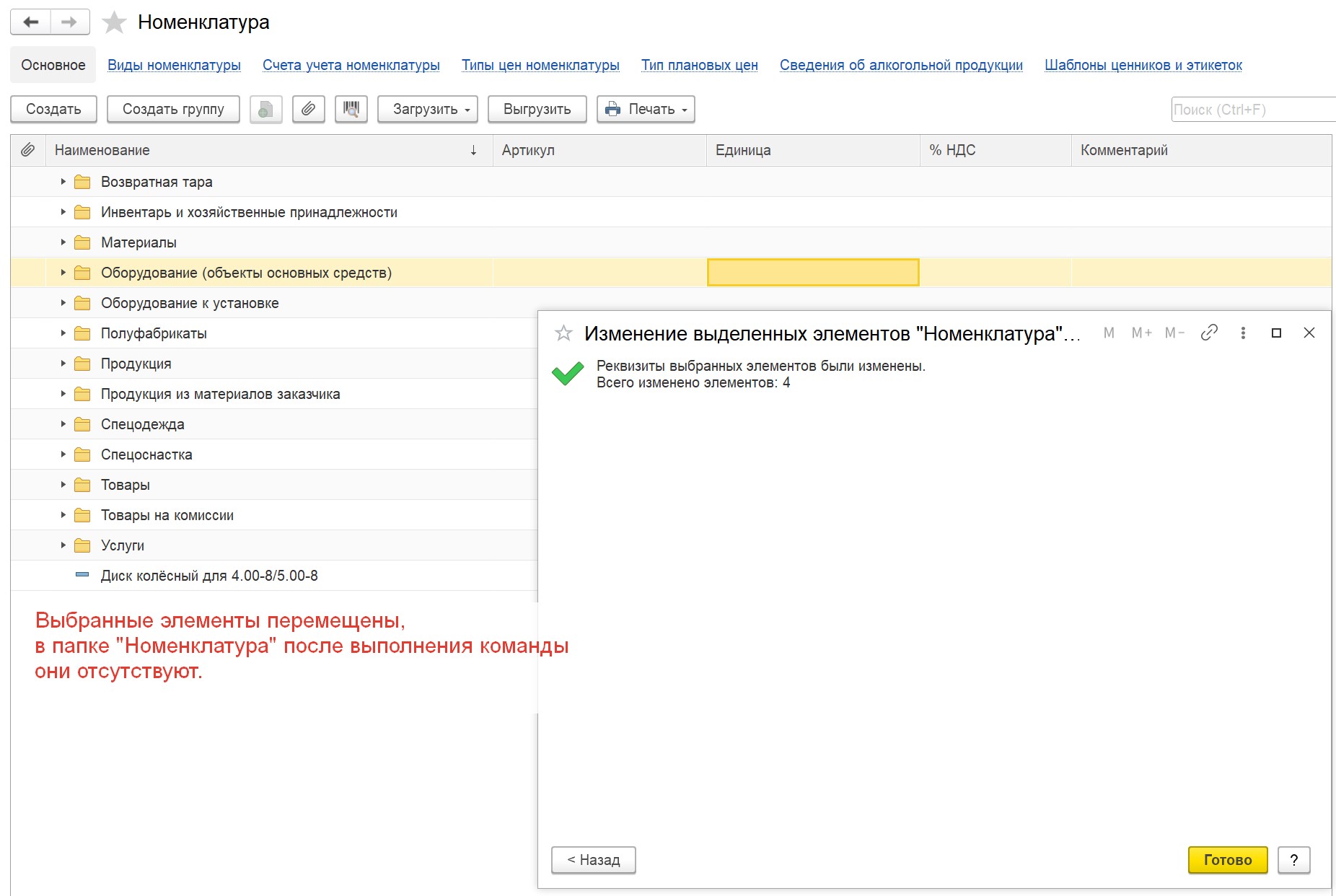
Task: Click the create-by-copy document icon
Action: (266, 110)
